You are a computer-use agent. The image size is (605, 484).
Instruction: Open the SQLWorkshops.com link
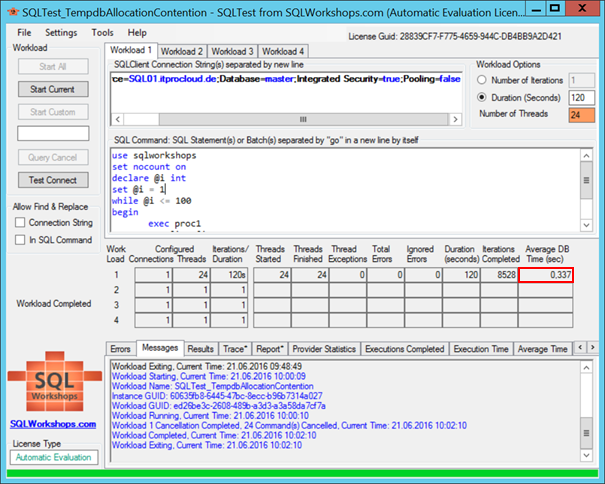pyautogui.click(x=53, y=424)
